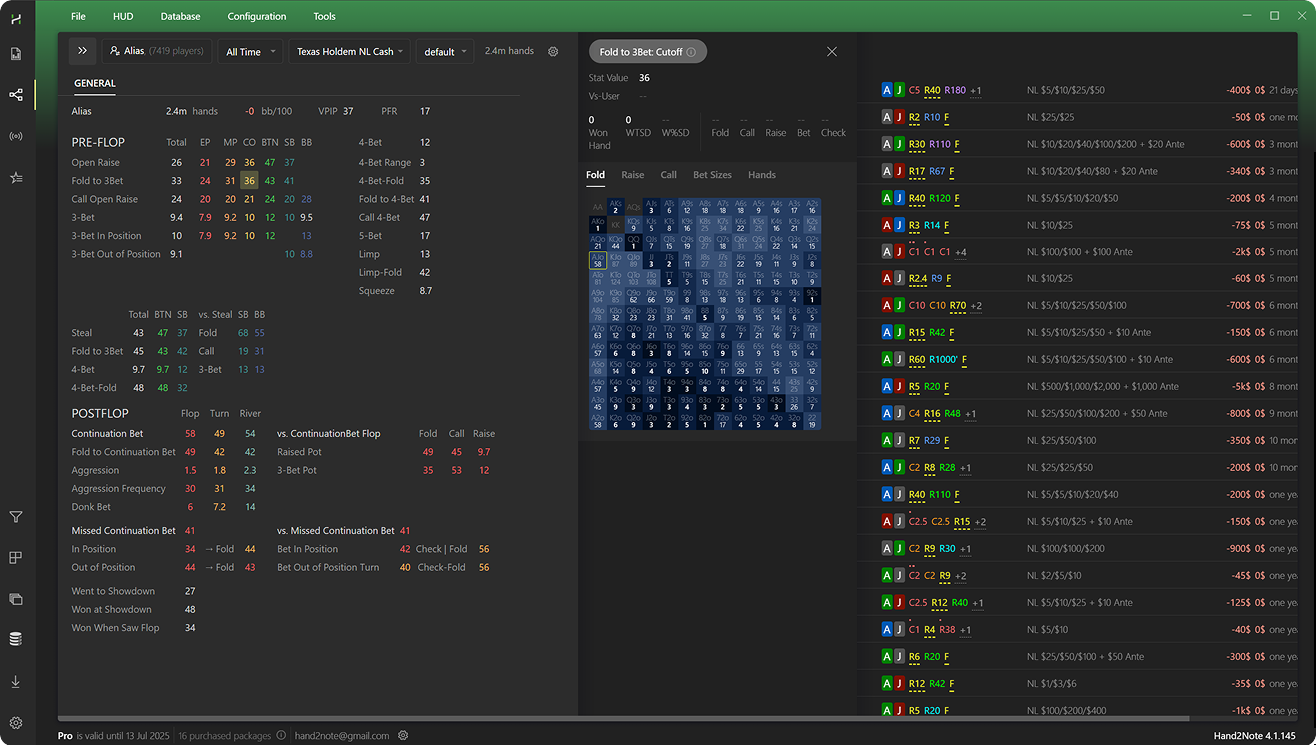Select the GENERAL tab

(x=95, y=84)
